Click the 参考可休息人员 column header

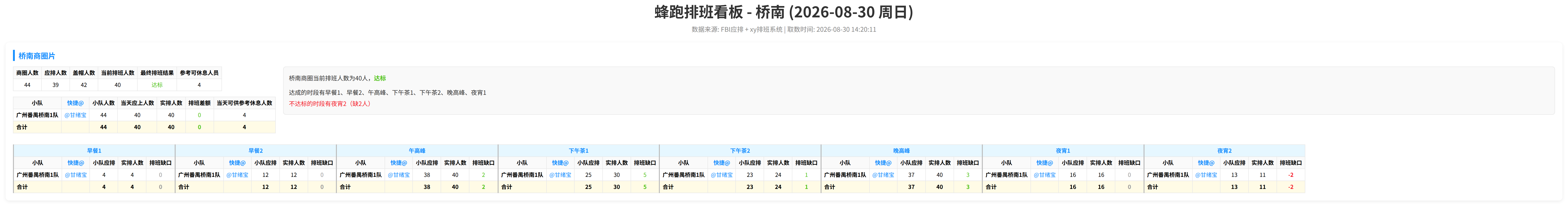click(x=199, y=73)
